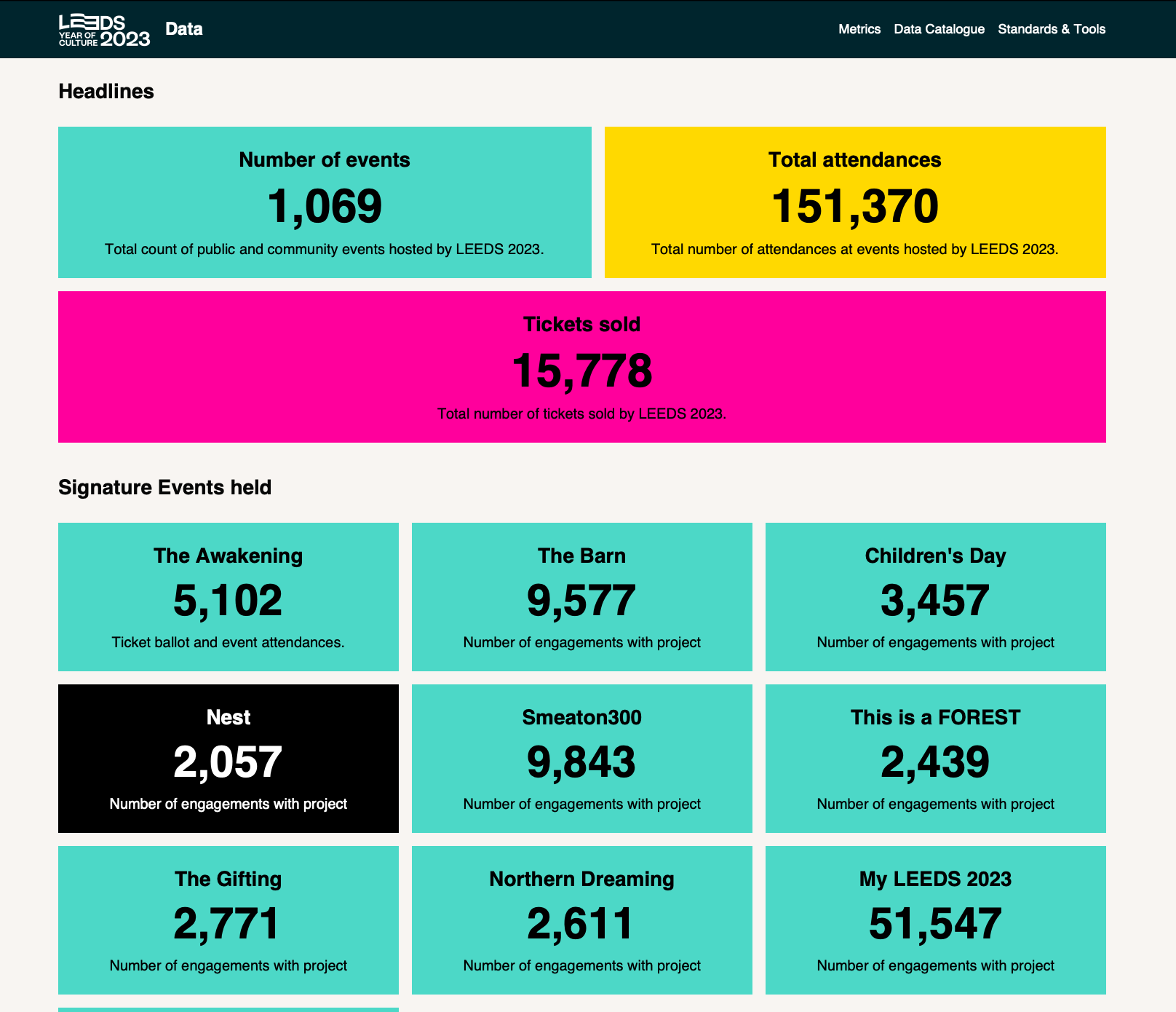The width and height of the screenshot is (1176, 1012).
Task: Select the Number of events tile
Action: pos(325,202)
